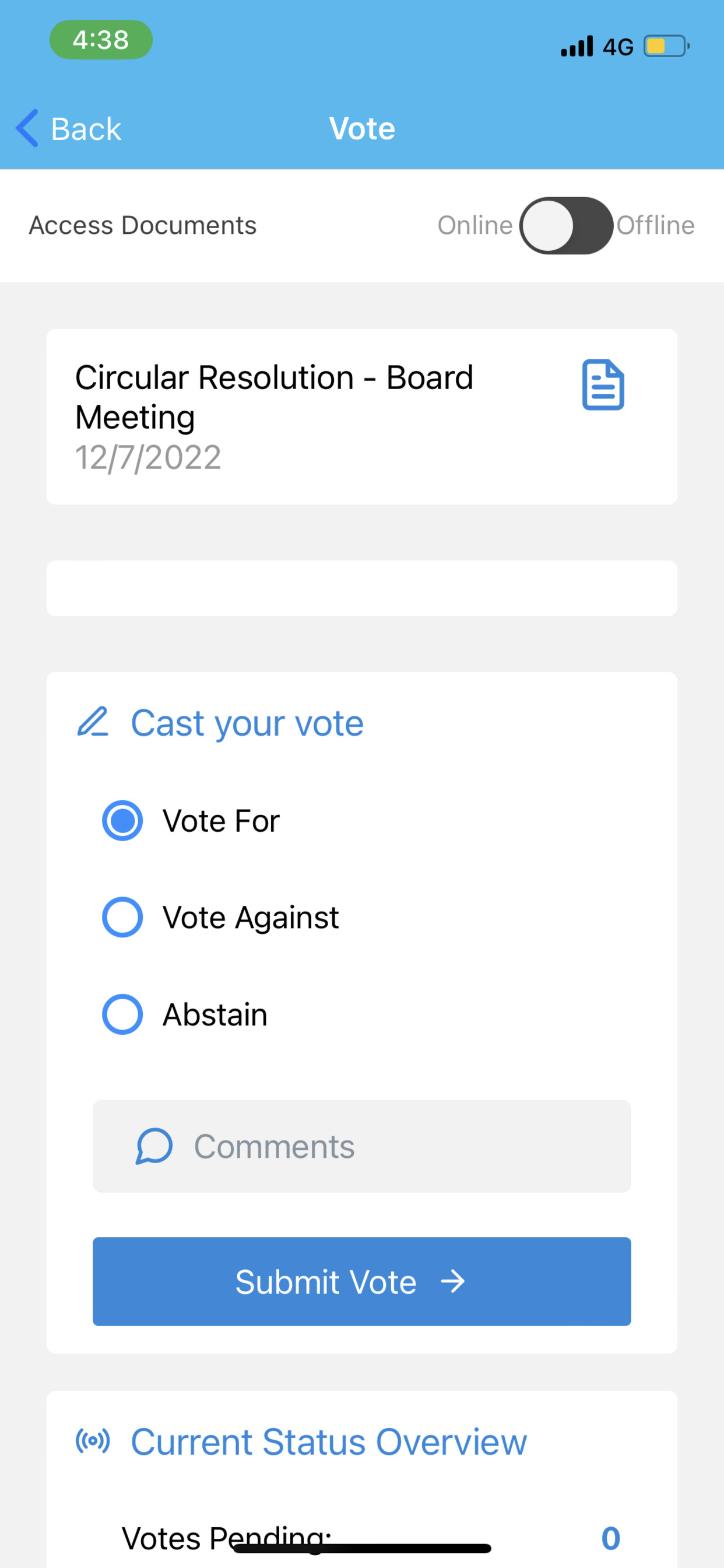Tap the Votes Pending count value
This screenshot has height=1568, width=724.
coord(610,1538)
